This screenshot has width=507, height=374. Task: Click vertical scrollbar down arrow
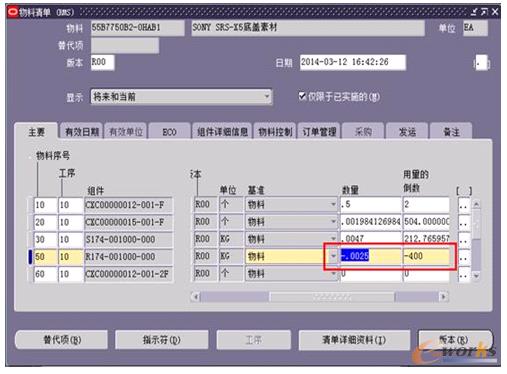[x=477, y=275]
